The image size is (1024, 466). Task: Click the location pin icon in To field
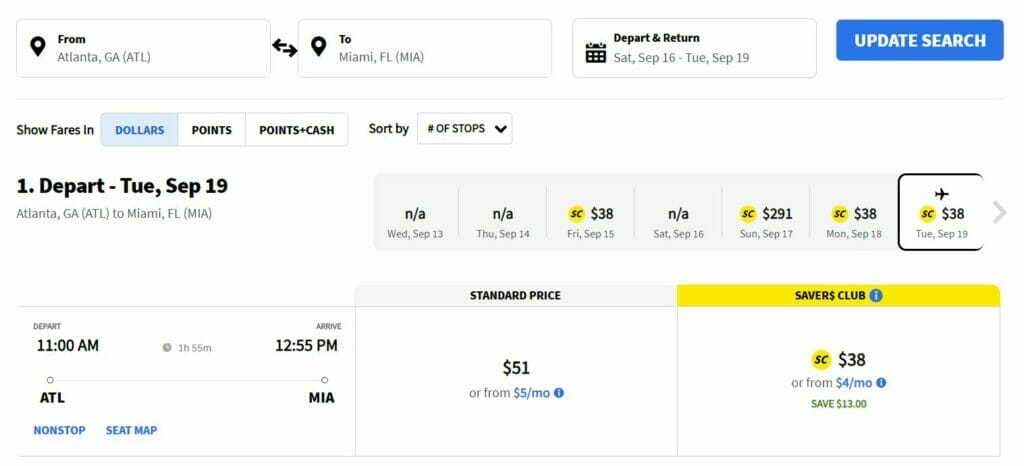pyautogui.click(x=318, y=47)
